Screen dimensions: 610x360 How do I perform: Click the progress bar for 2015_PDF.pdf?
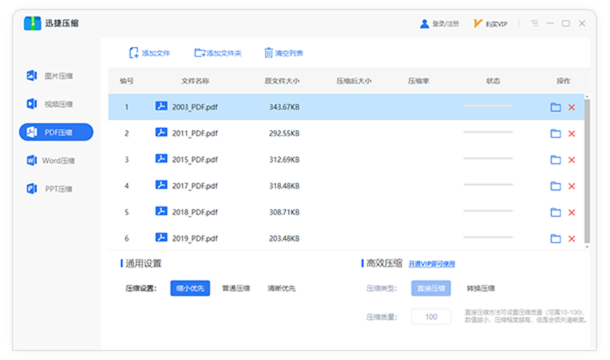488,158
